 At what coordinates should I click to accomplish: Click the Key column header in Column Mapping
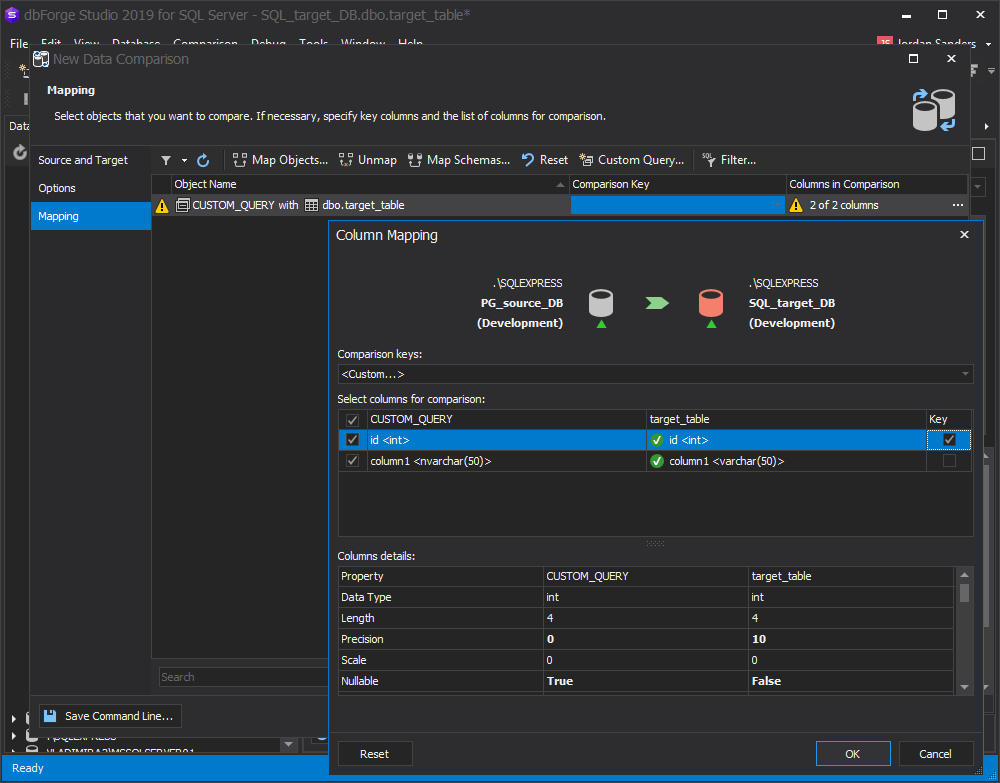point(949,420)
